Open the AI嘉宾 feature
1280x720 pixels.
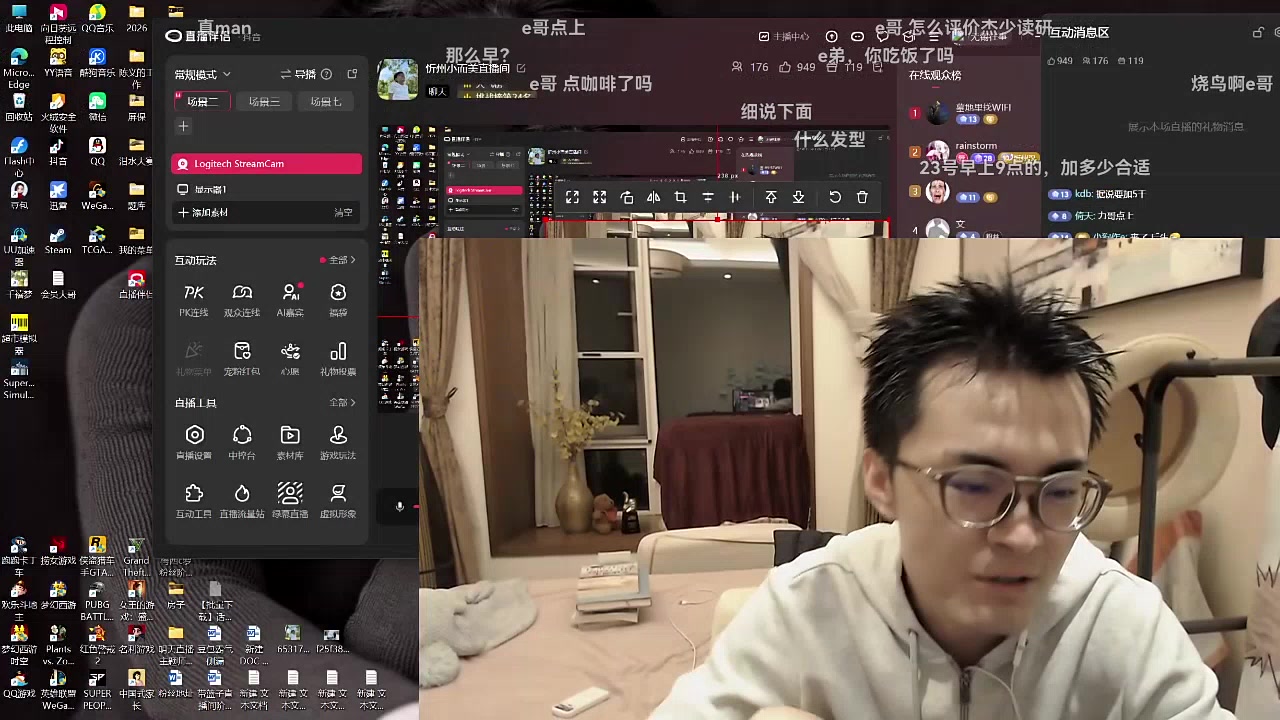coord(290,300)
